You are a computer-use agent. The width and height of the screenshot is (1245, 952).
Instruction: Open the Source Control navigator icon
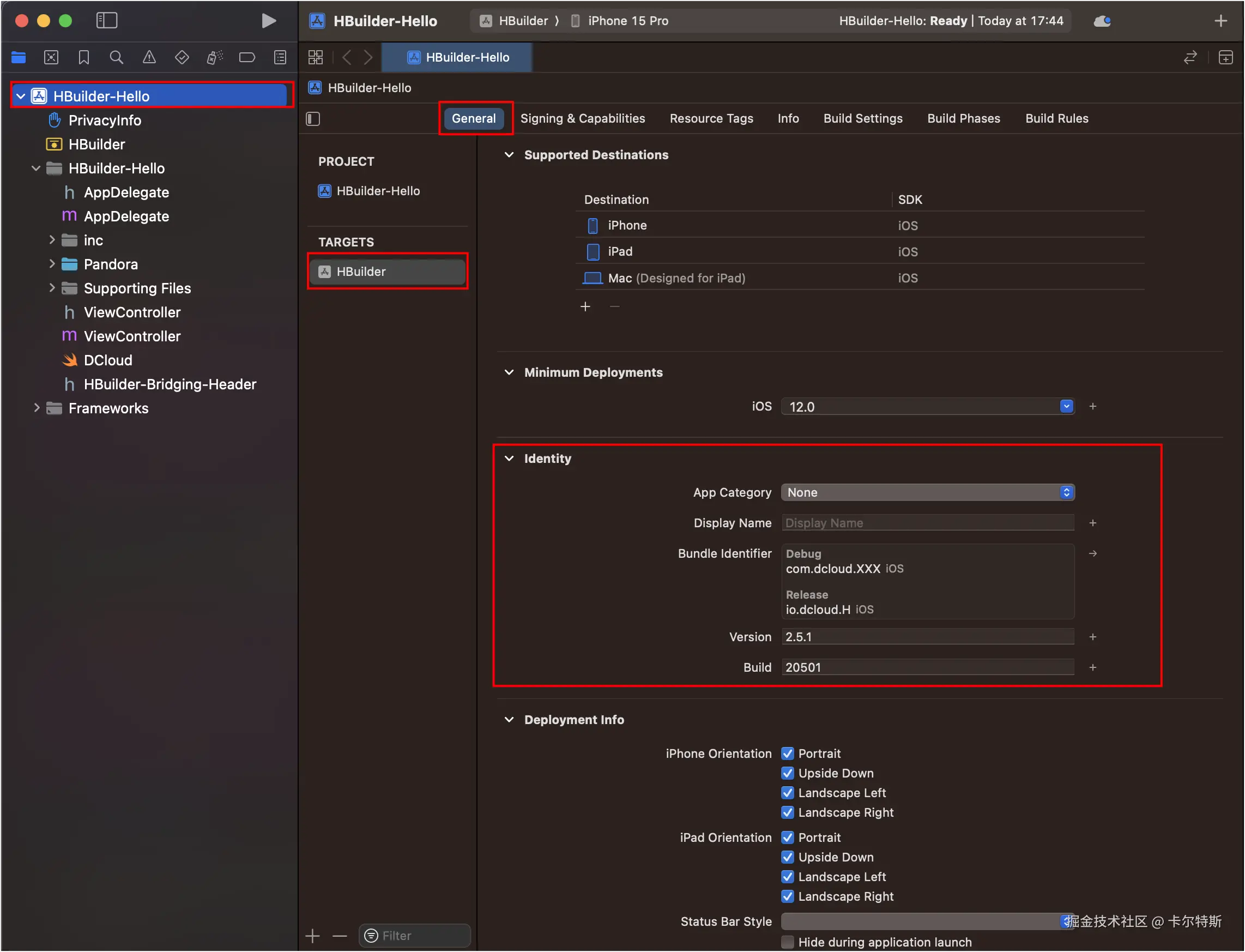[x=51, y=57]
